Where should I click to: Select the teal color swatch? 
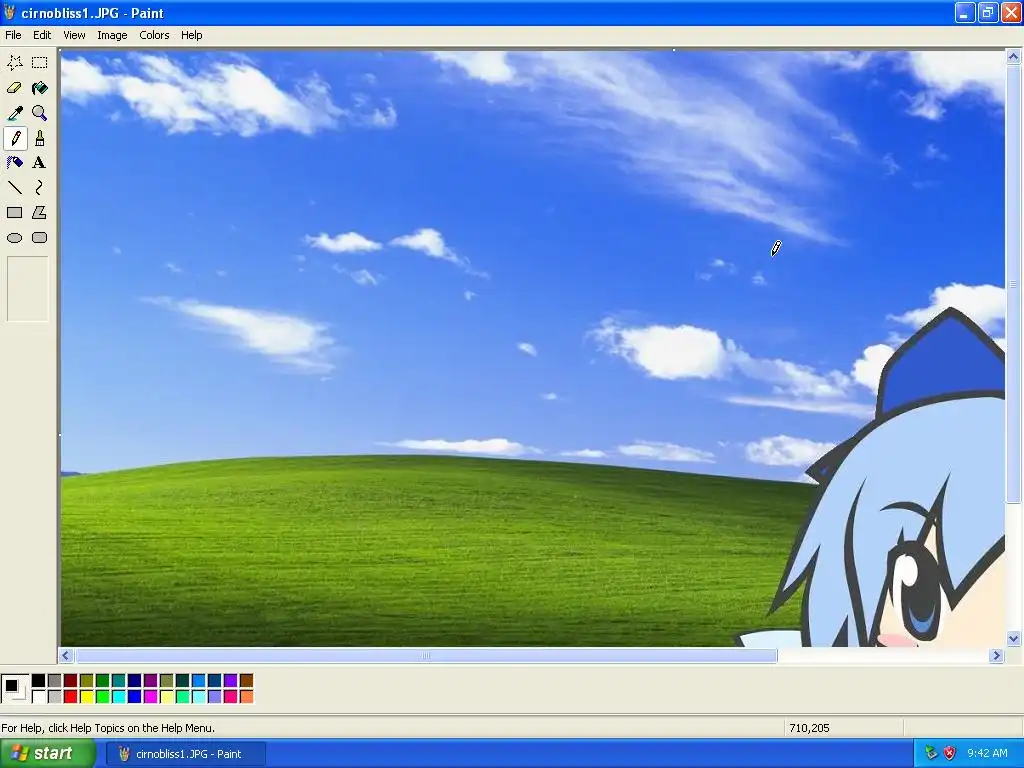119,681
